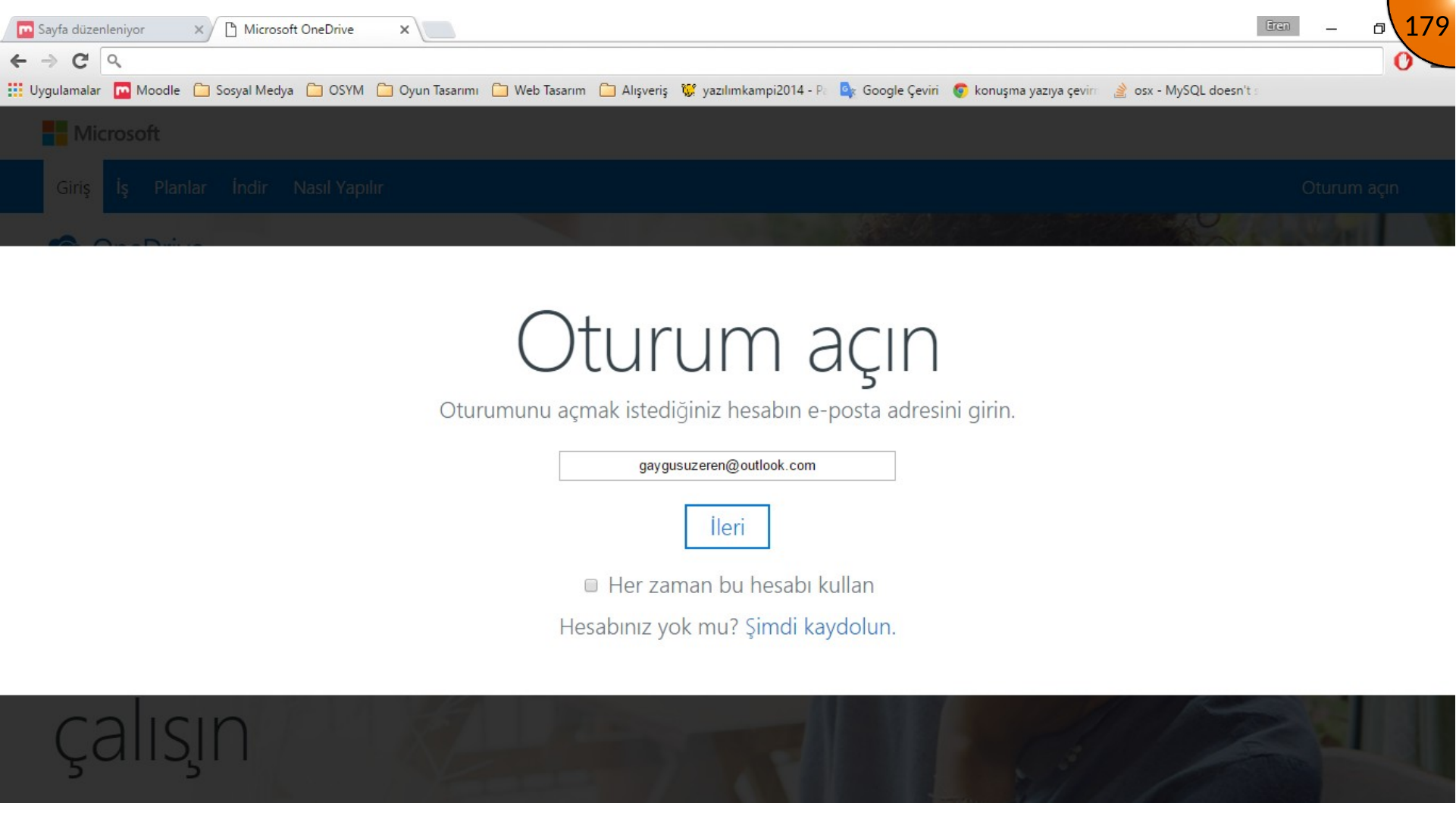This screenshot has height=819, width=1456.
Task: Click the Eren profile button
Action: click(1278, 26)
